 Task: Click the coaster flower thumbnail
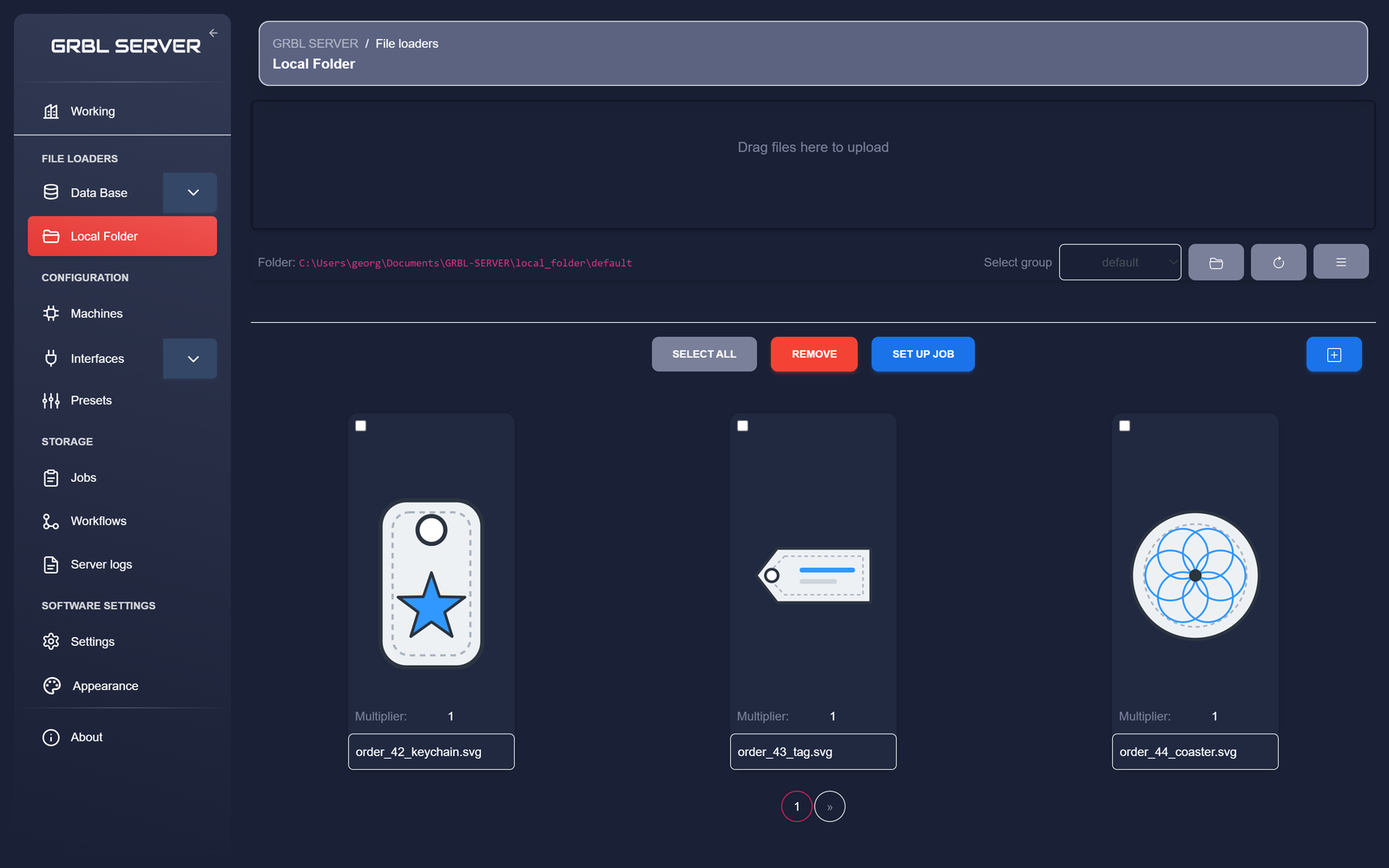coord(1195,575)
